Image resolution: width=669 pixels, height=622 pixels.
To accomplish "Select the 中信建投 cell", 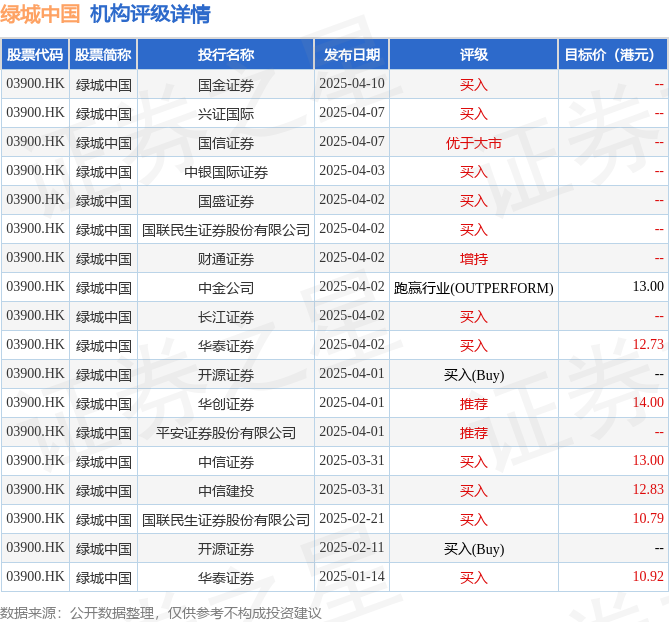I will (226, 491).
